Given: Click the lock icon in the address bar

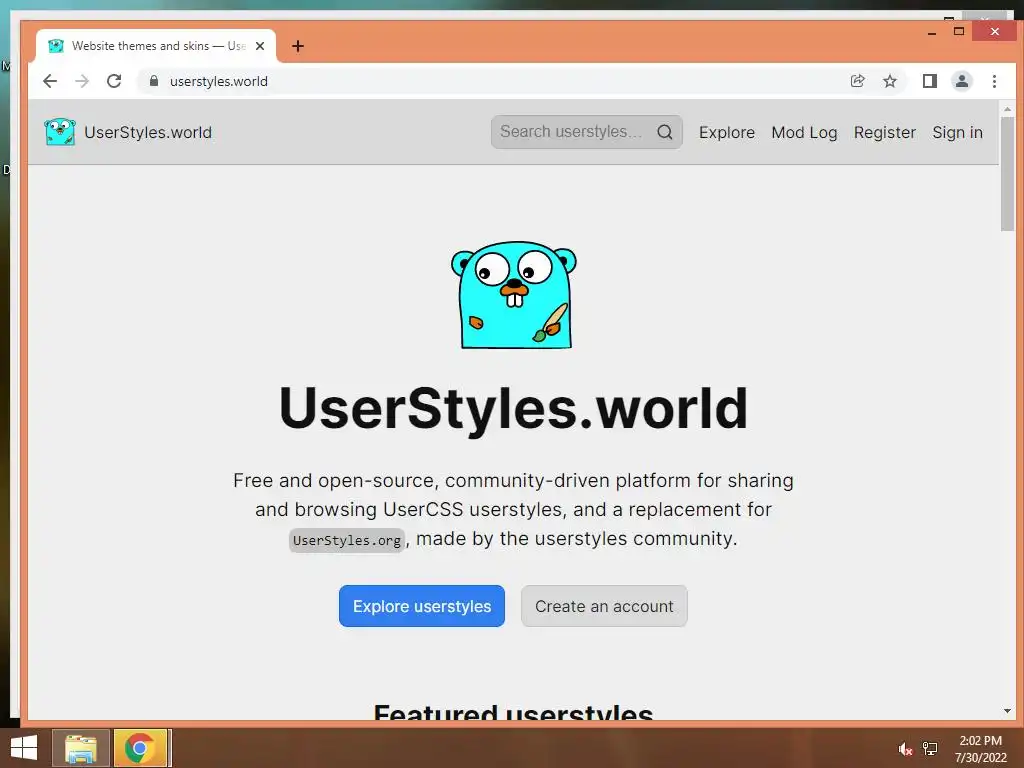Looking at the screenshot, I should [x=154, y=81].
